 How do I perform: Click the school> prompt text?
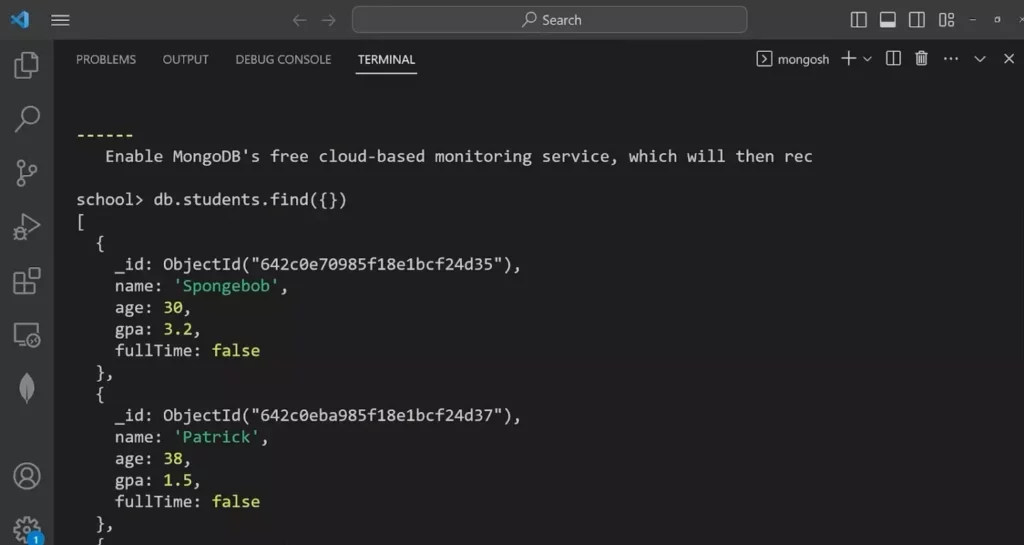tap(110, 200)
